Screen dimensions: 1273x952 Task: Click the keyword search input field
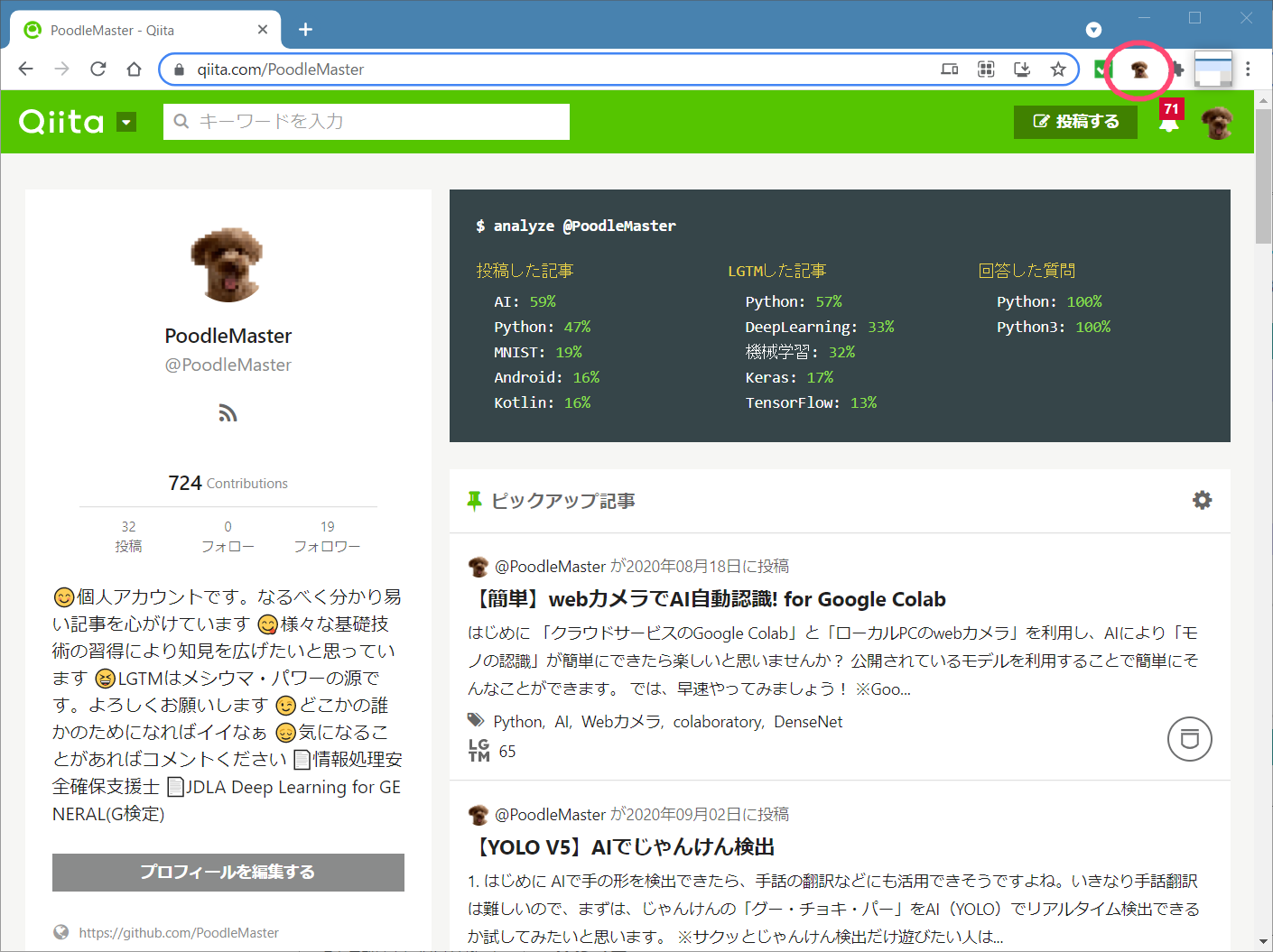click(366, 121)
